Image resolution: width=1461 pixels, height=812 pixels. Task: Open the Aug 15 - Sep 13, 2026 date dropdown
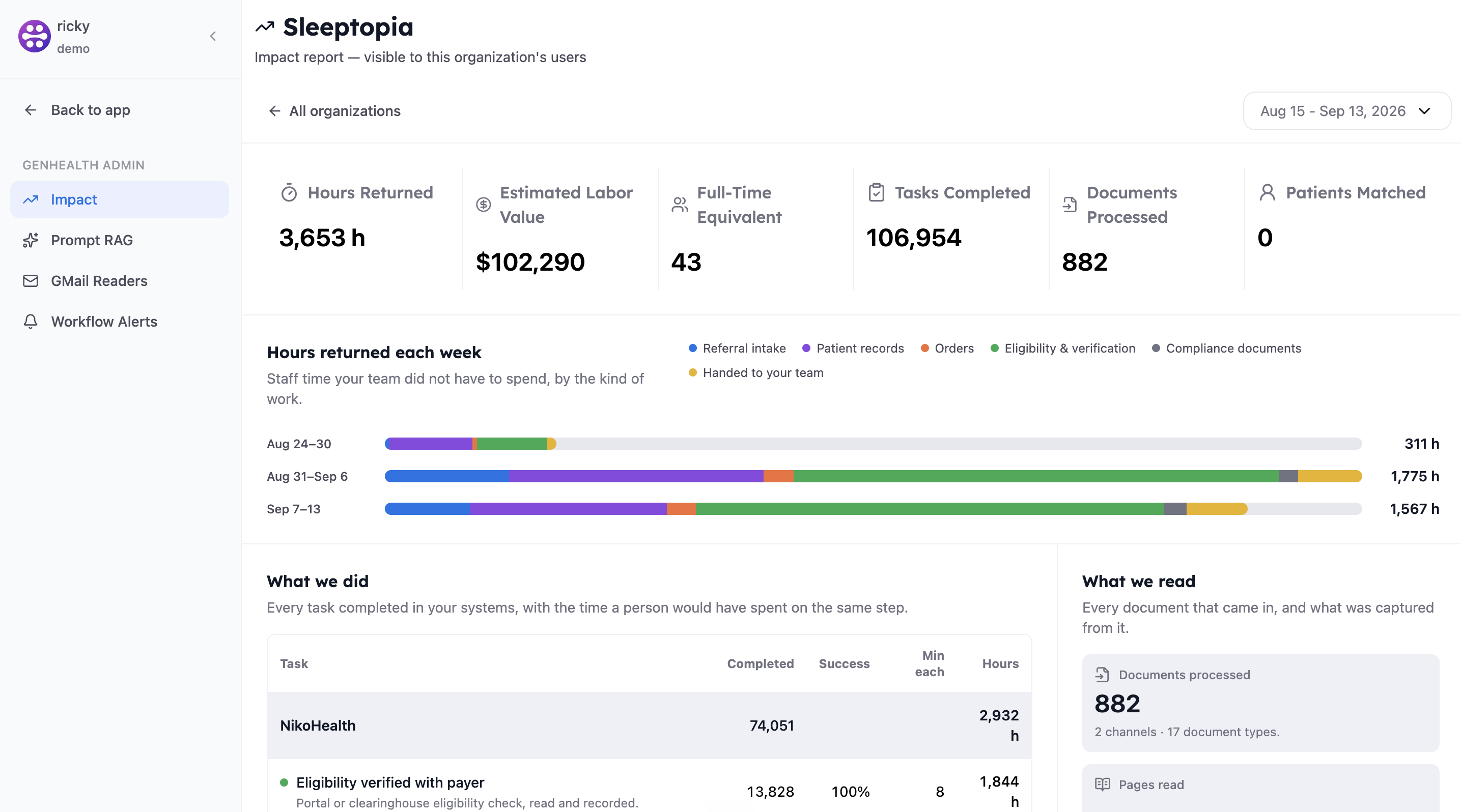point(1346,111)
